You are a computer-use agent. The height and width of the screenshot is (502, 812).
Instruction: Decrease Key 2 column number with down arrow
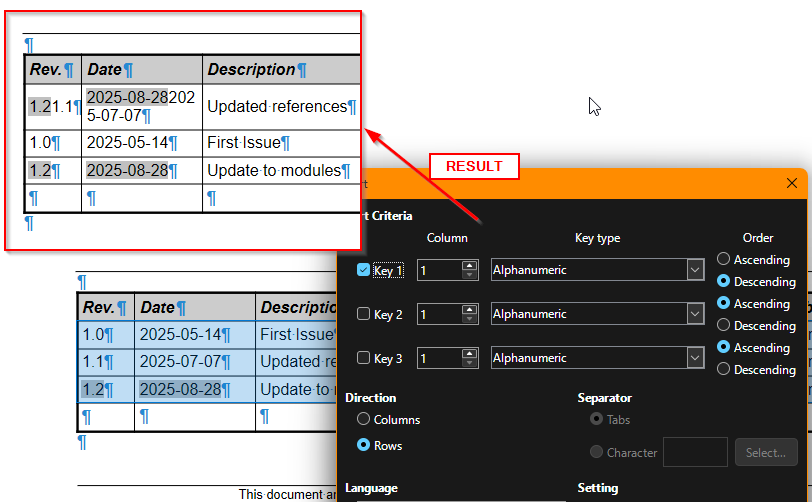[469, 319]
